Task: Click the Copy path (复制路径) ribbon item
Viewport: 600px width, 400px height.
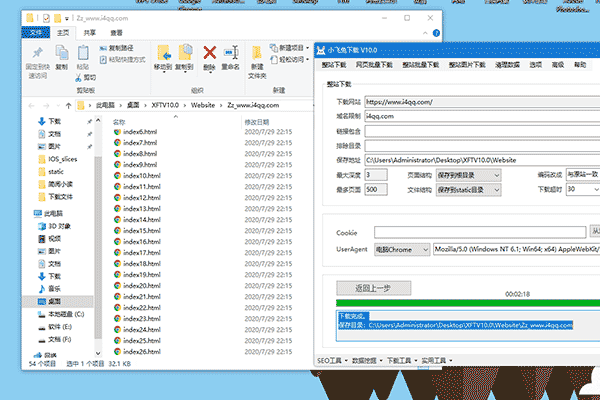Action: [x=116, y=48]
